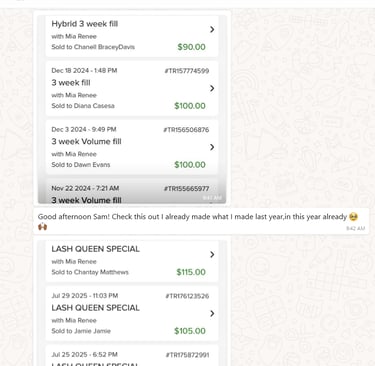Expand the Dec 18 2024 transaction chevron
375x366 pixels.
click(x=212, y=88)
